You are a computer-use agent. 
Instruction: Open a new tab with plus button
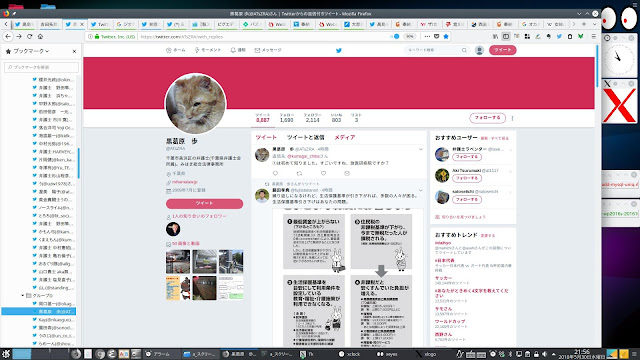pyautogui.click(x=584, y=24)
